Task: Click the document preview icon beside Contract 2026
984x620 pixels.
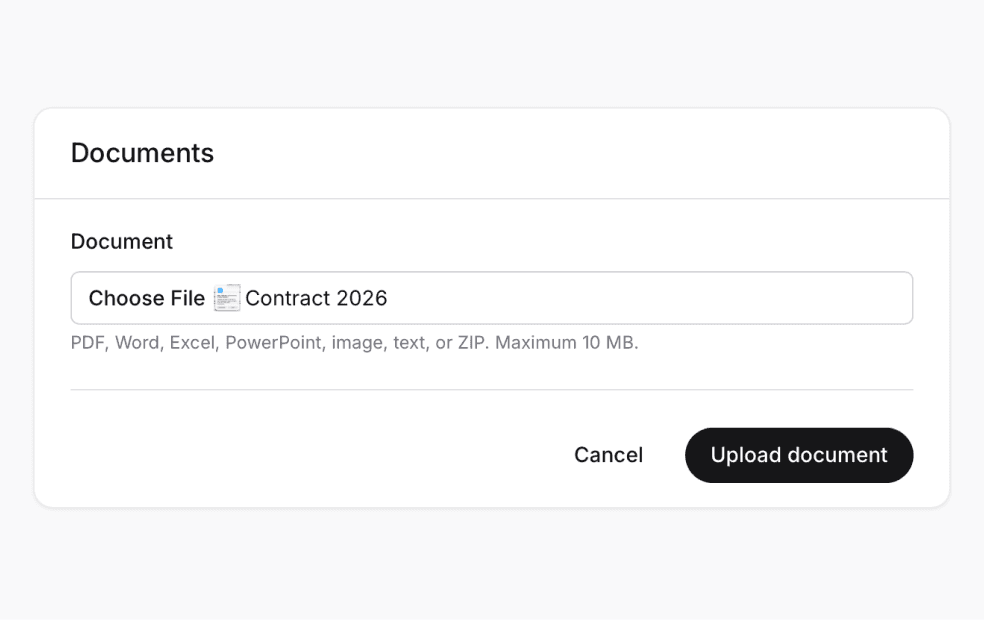Action: click(227, 297)
